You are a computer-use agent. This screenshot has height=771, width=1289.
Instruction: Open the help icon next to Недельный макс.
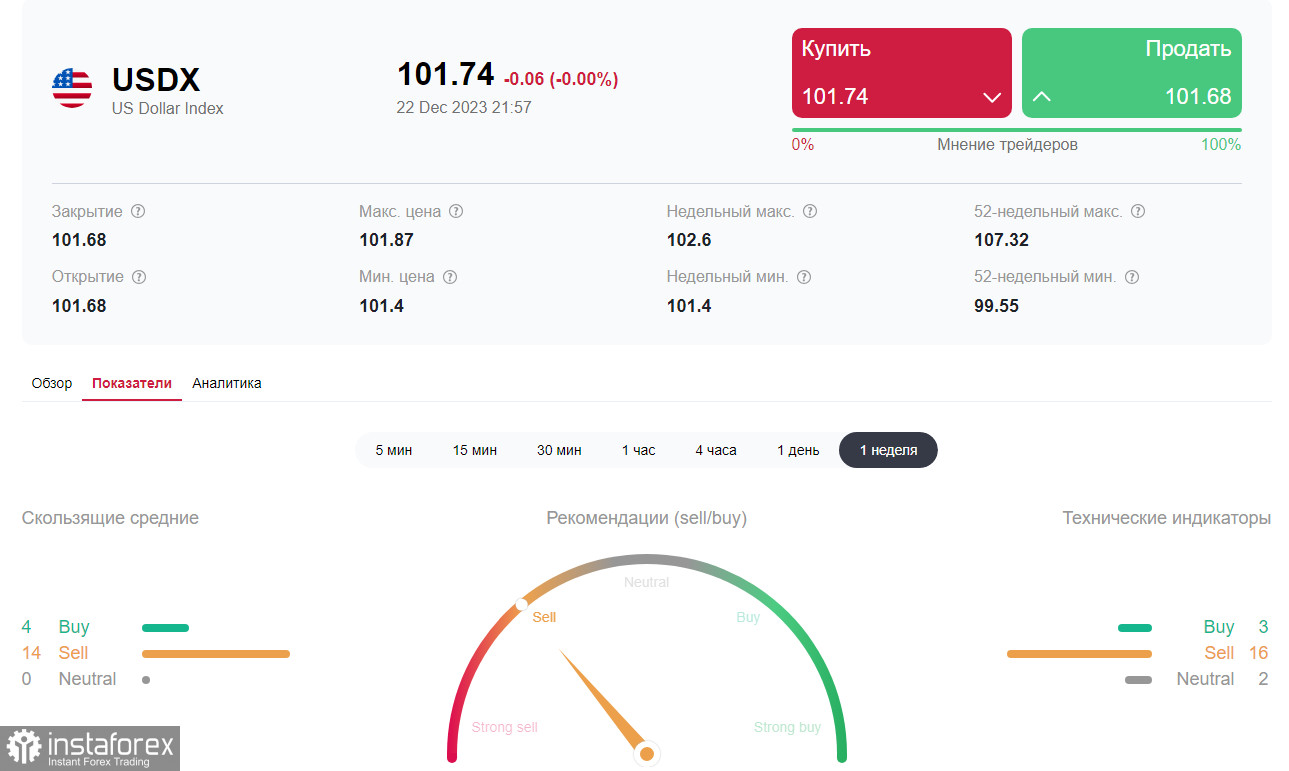810,212
